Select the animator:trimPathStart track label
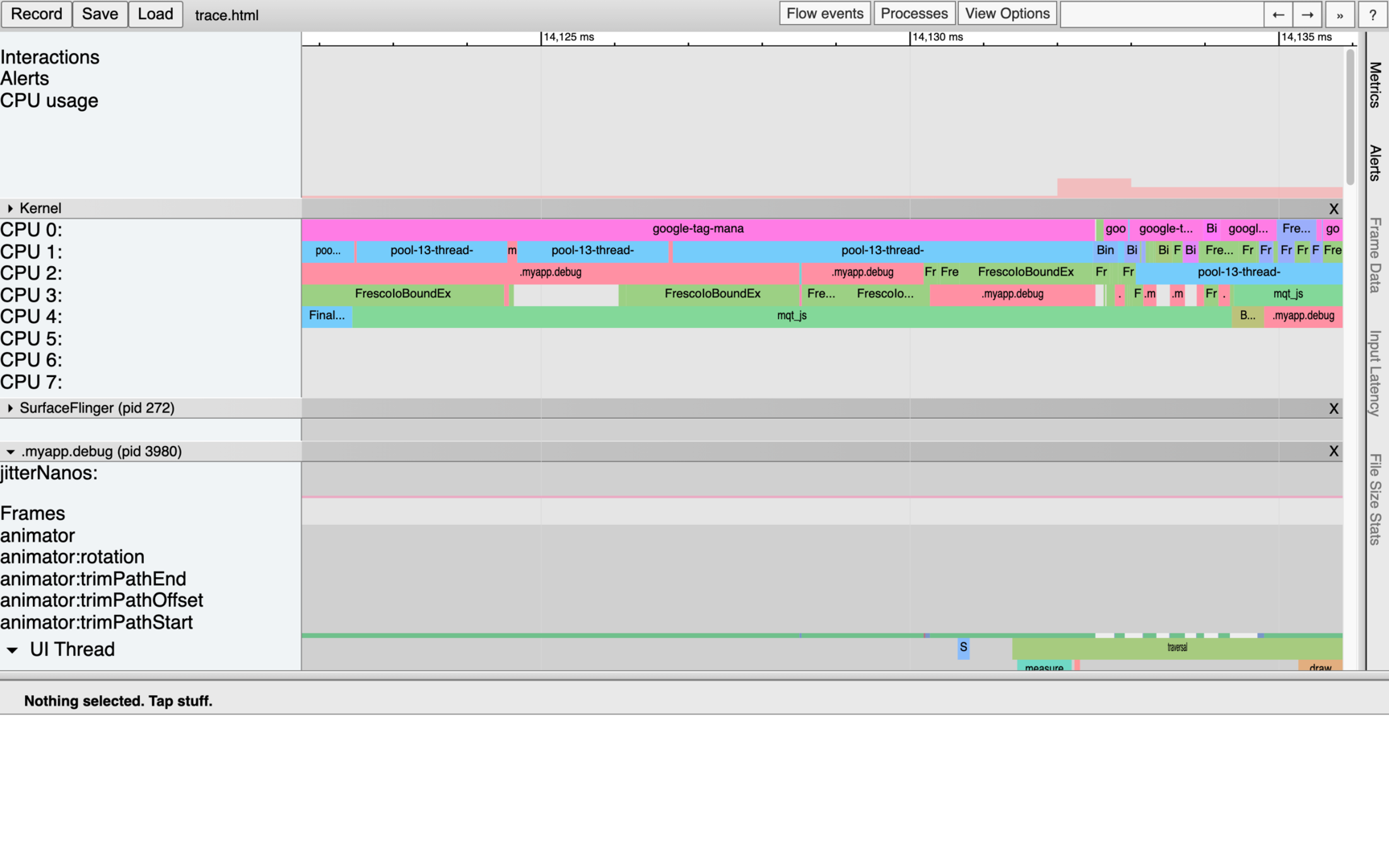This screenshot has height=868, width=1389. pyautogui.click(x=96, y=622)
